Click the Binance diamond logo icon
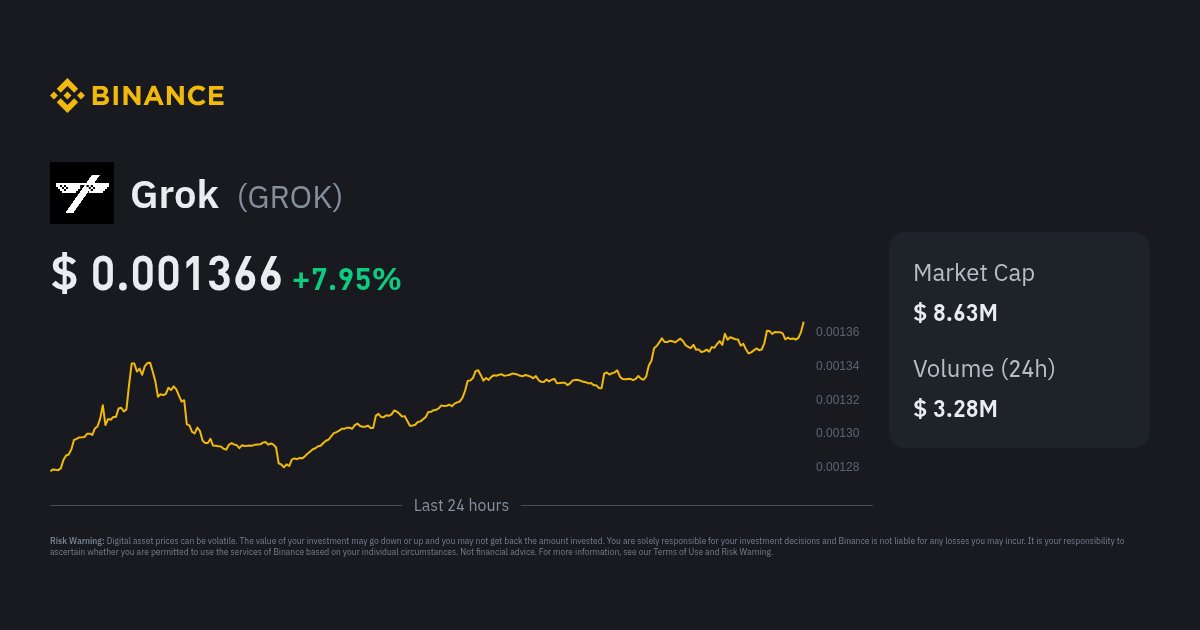This screenshot has width=1200, height=630. (x=67, y=95)
